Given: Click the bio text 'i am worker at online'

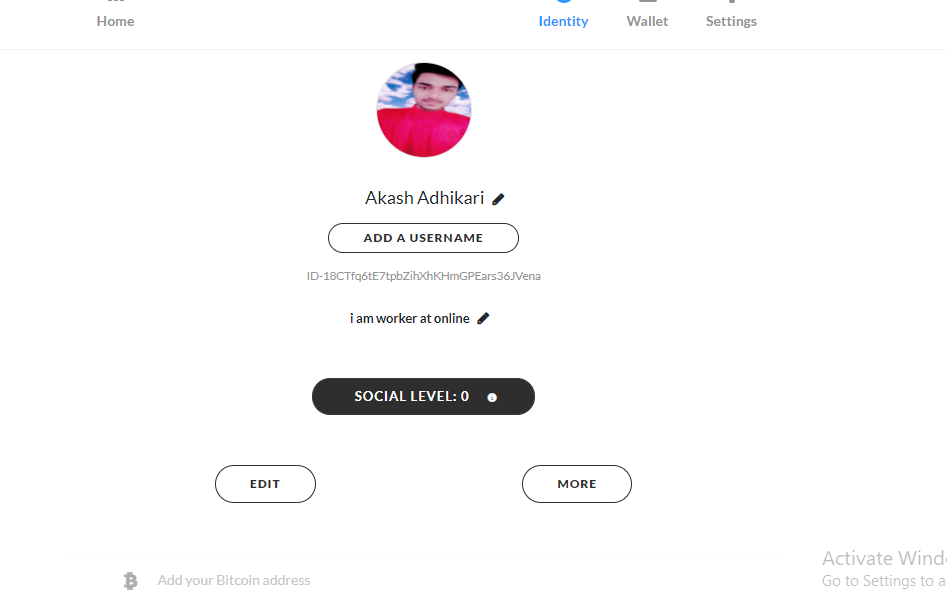Looking at the screenshot, I should click(409, 318).
